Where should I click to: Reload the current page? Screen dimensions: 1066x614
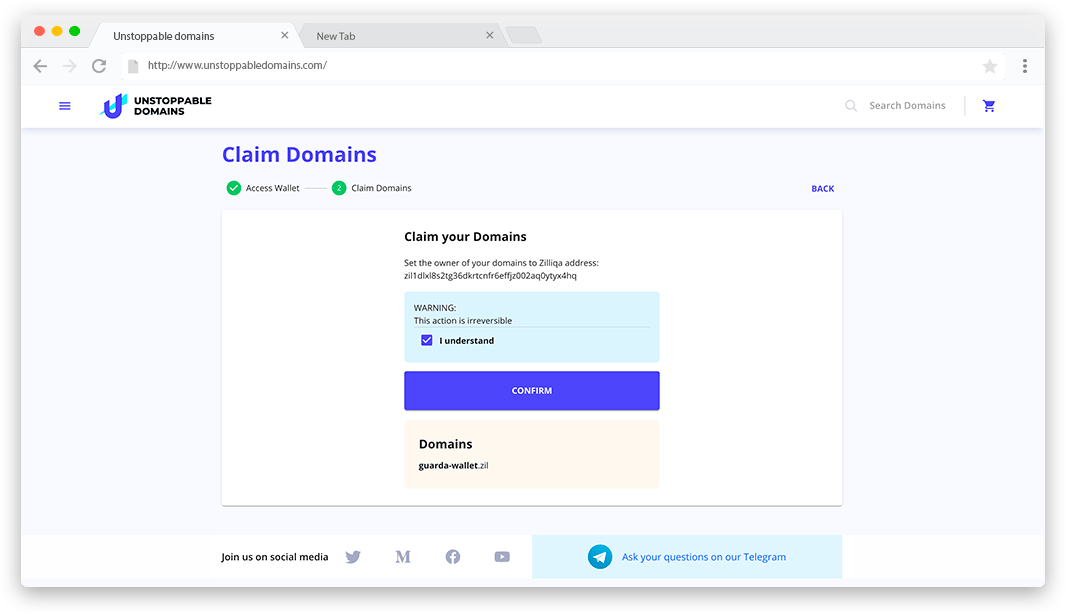(99, 66)
